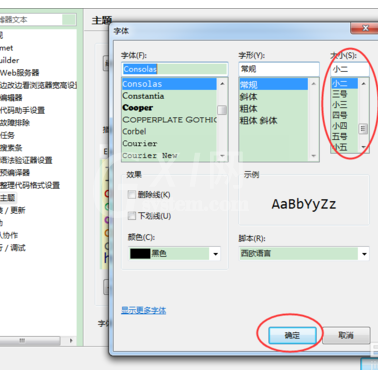Select Courier New in the font list
378x370 pixels.
tap(169, 155)
